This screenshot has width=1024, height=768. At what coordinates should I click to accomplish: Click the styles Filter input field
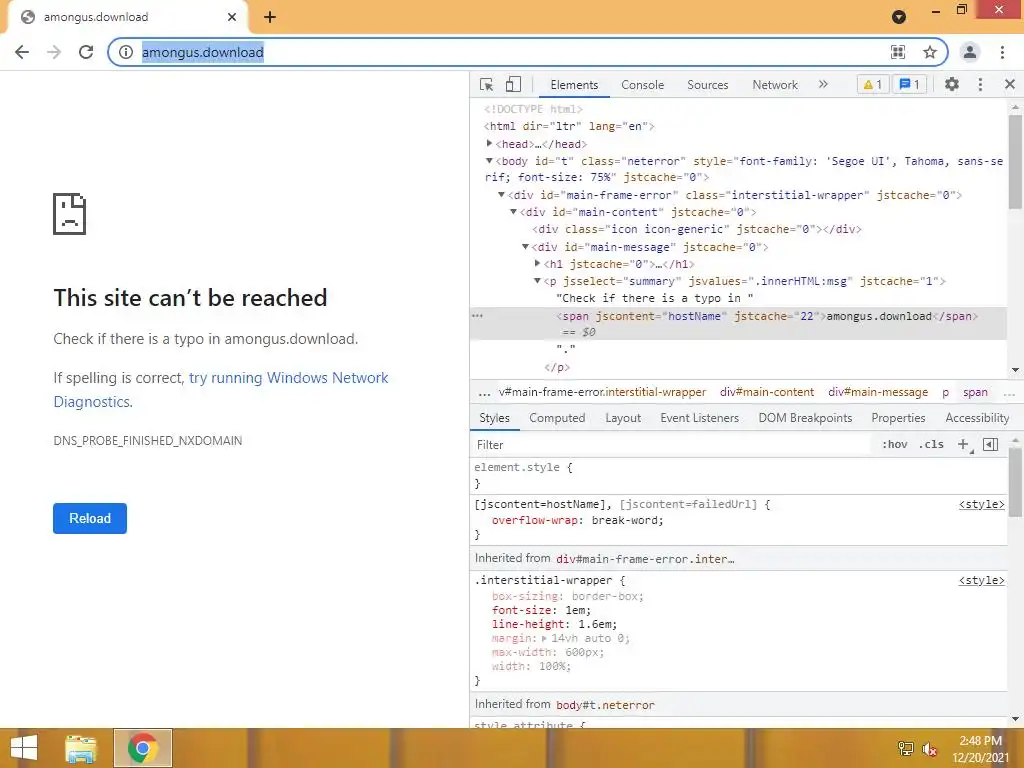(673, 445)
